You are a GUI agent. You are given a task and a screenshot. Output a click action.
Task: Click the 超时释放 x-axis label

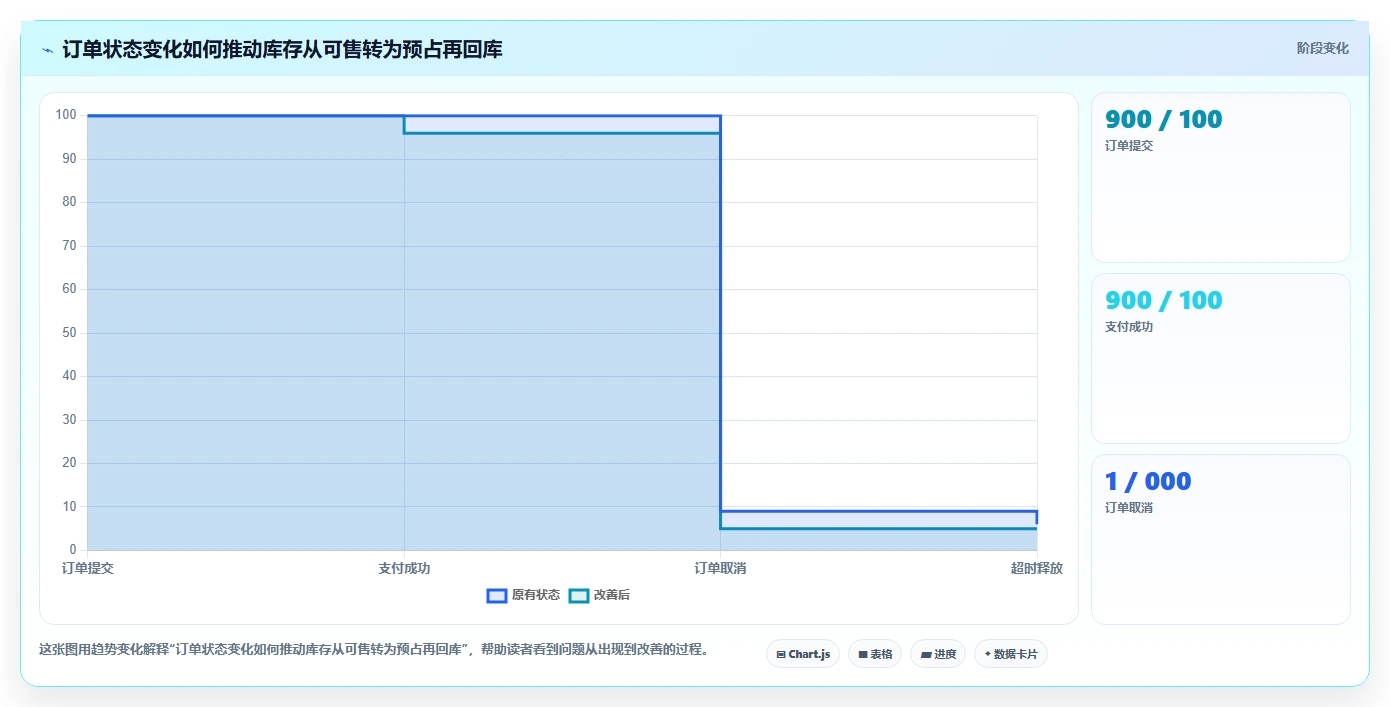click(1037, 568)
